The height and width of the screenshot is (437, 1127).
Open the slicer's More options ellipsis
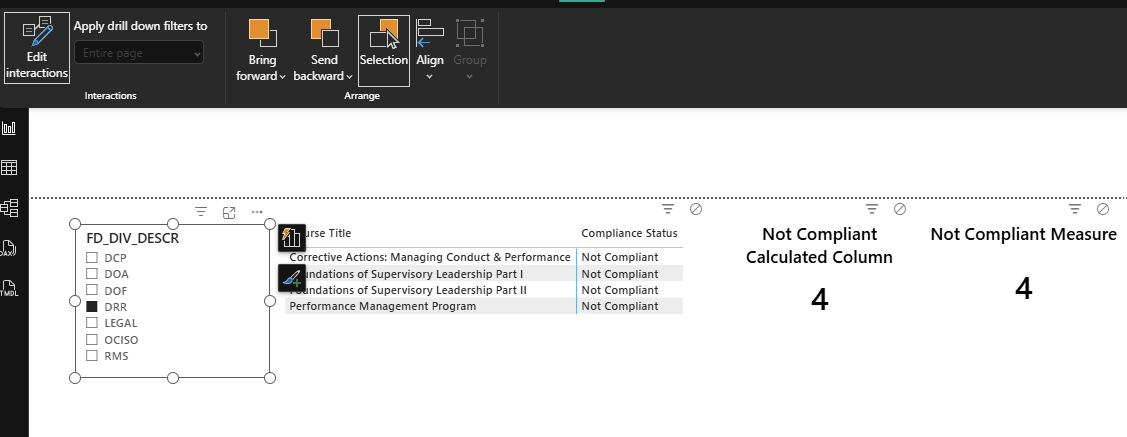(x=257, y=212)
